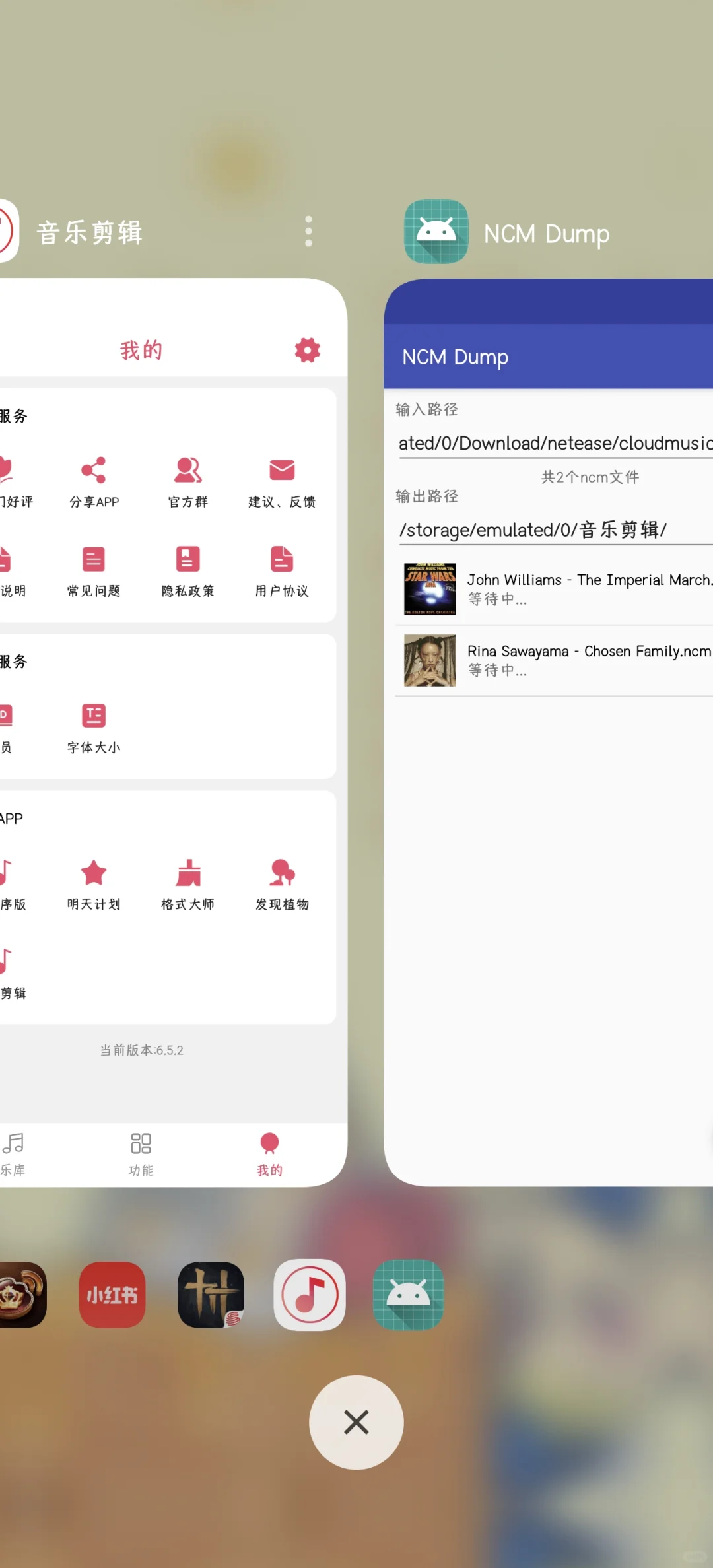Open the 说明 instructions icon
Screen dimensions: 713x1568
coord(5,559)
